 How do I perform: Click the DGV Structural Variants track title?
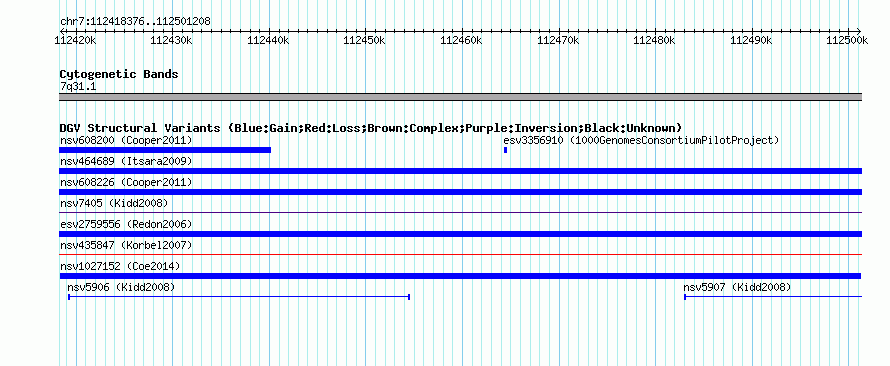pos(371,128)
